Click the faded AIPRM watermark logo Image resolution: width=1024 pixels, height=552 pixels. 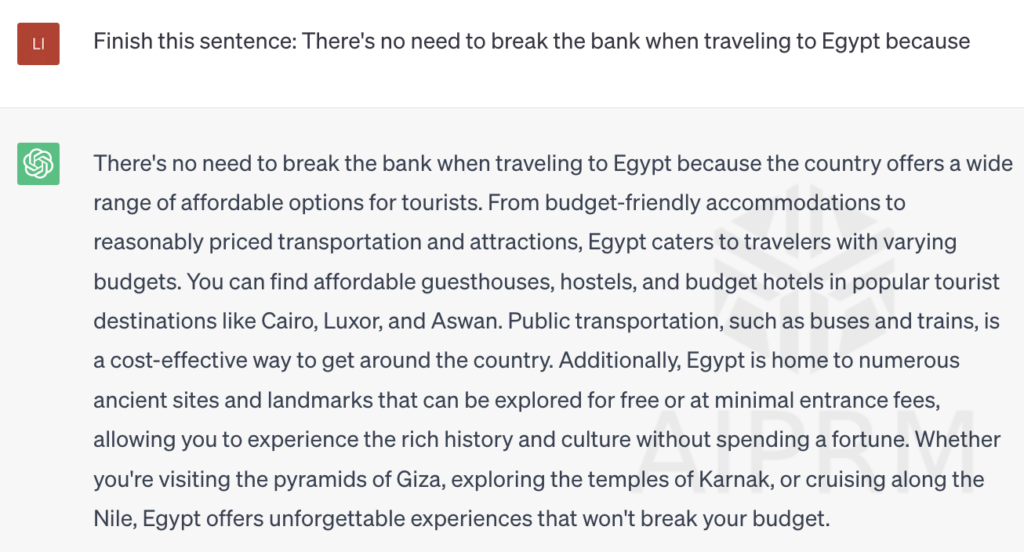[x=804, y=287]
